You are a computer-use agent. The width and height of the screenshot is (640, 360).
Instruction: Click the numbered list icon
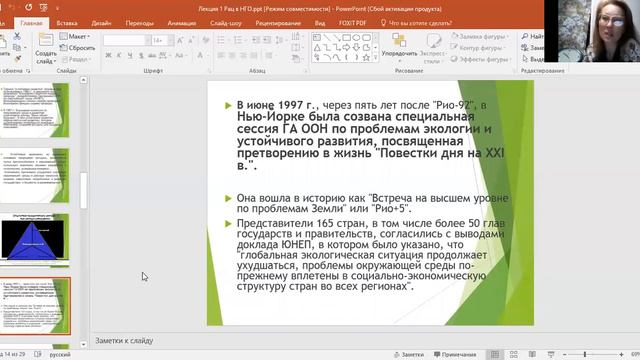[x=238, y=40]
